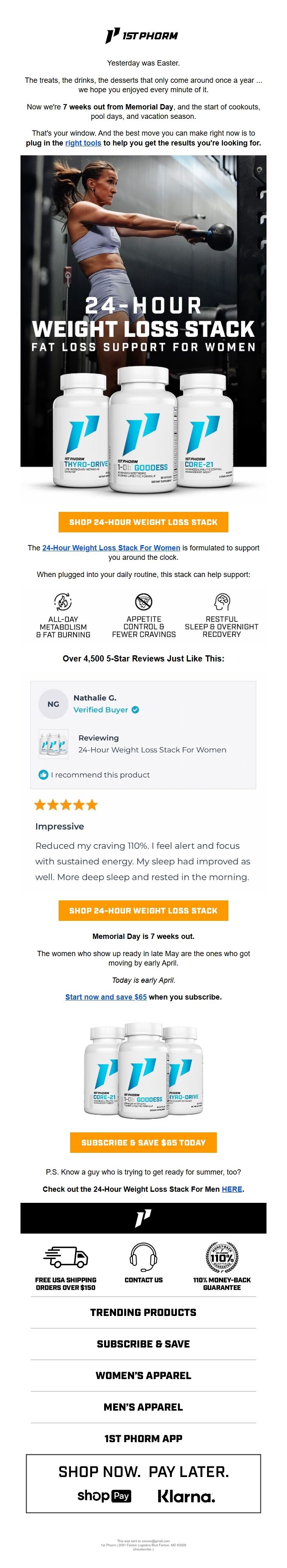Click the free shipping truck icon
The image size is (287, 1568).
[x=65, y=1257]
